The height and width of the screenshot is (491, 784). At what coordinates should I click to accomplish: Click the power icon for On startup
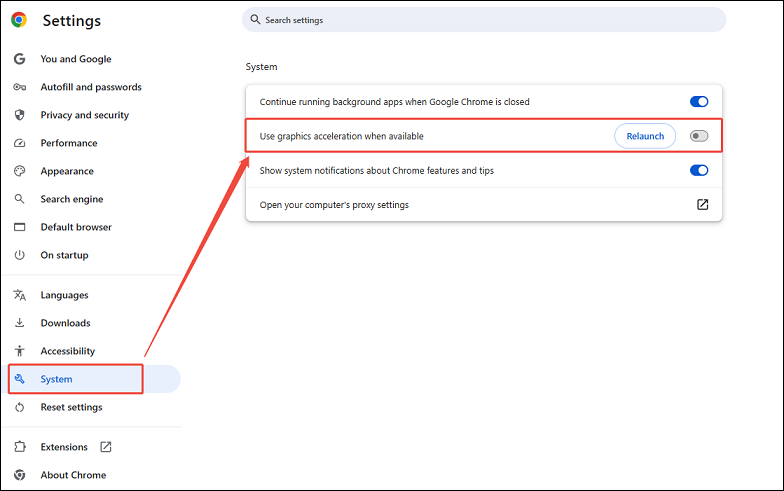coord(20,255)
